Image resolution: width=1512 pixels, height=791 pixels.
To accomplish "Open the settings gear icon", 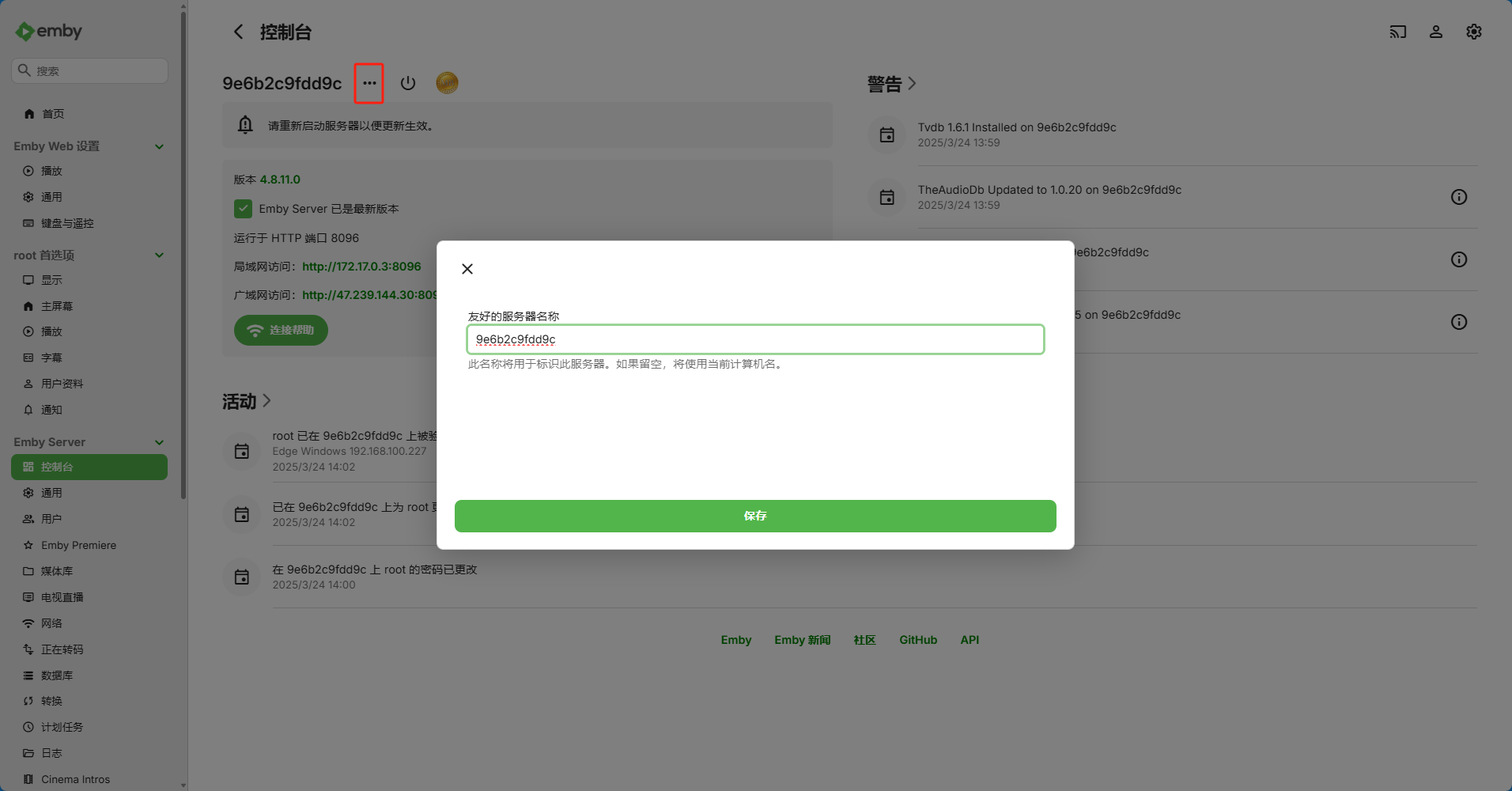I will (x=1474, y=32).
